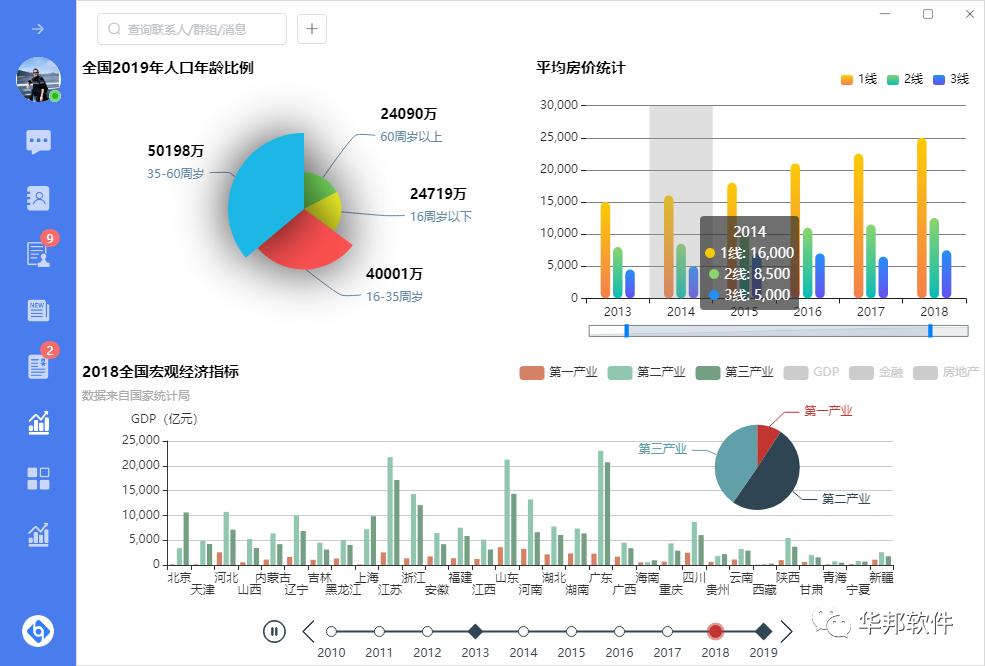This screenshot has height=666, width=985.
Task: Click the left zoom slider handle
Action: click(x=626, y=330)
